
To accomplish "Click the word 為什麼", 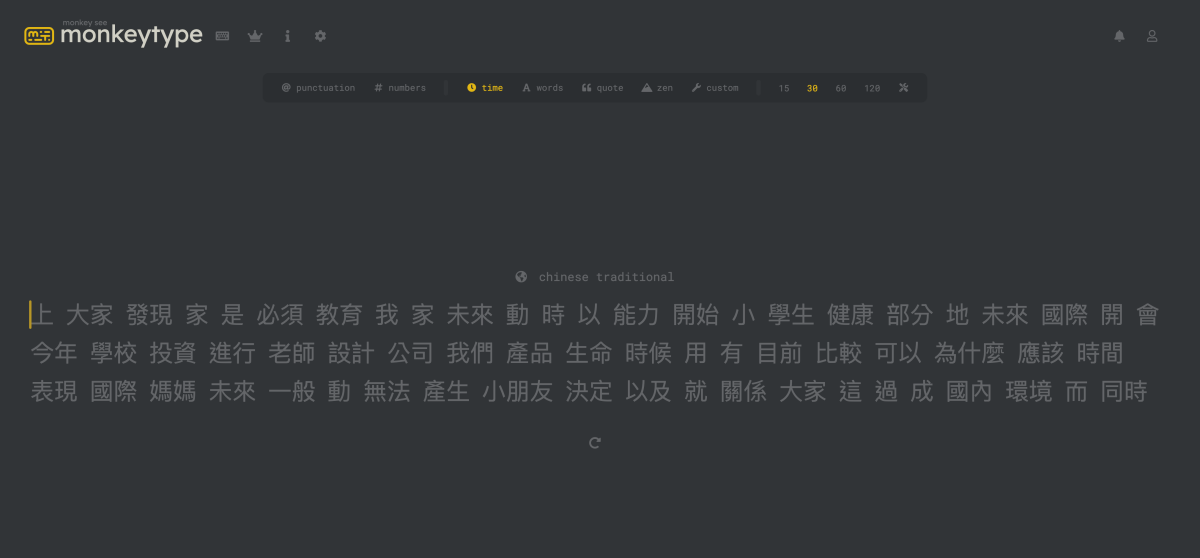I will [970, 353].
